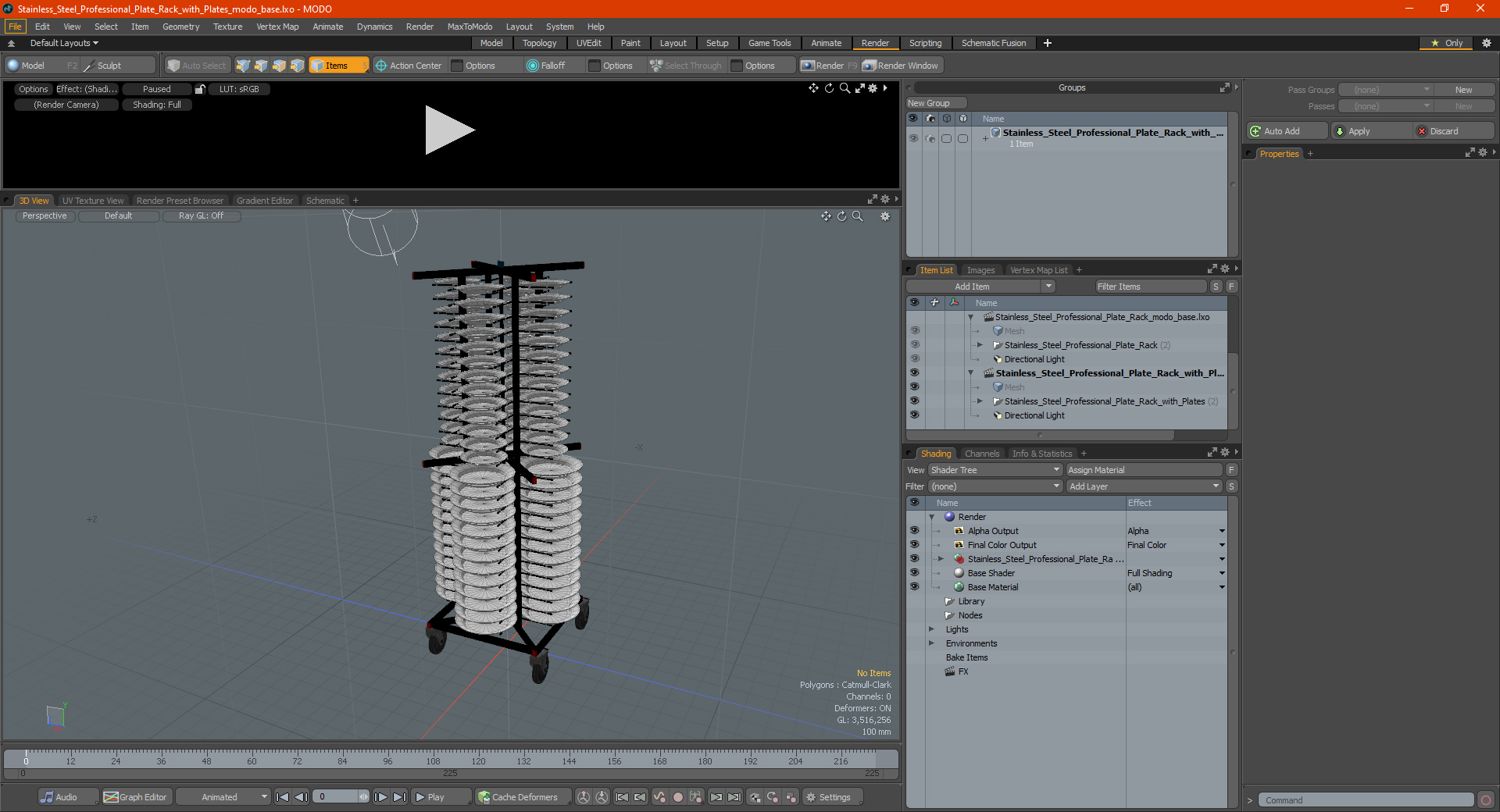Click the layout settings gear top right

tap(1487, 43)
